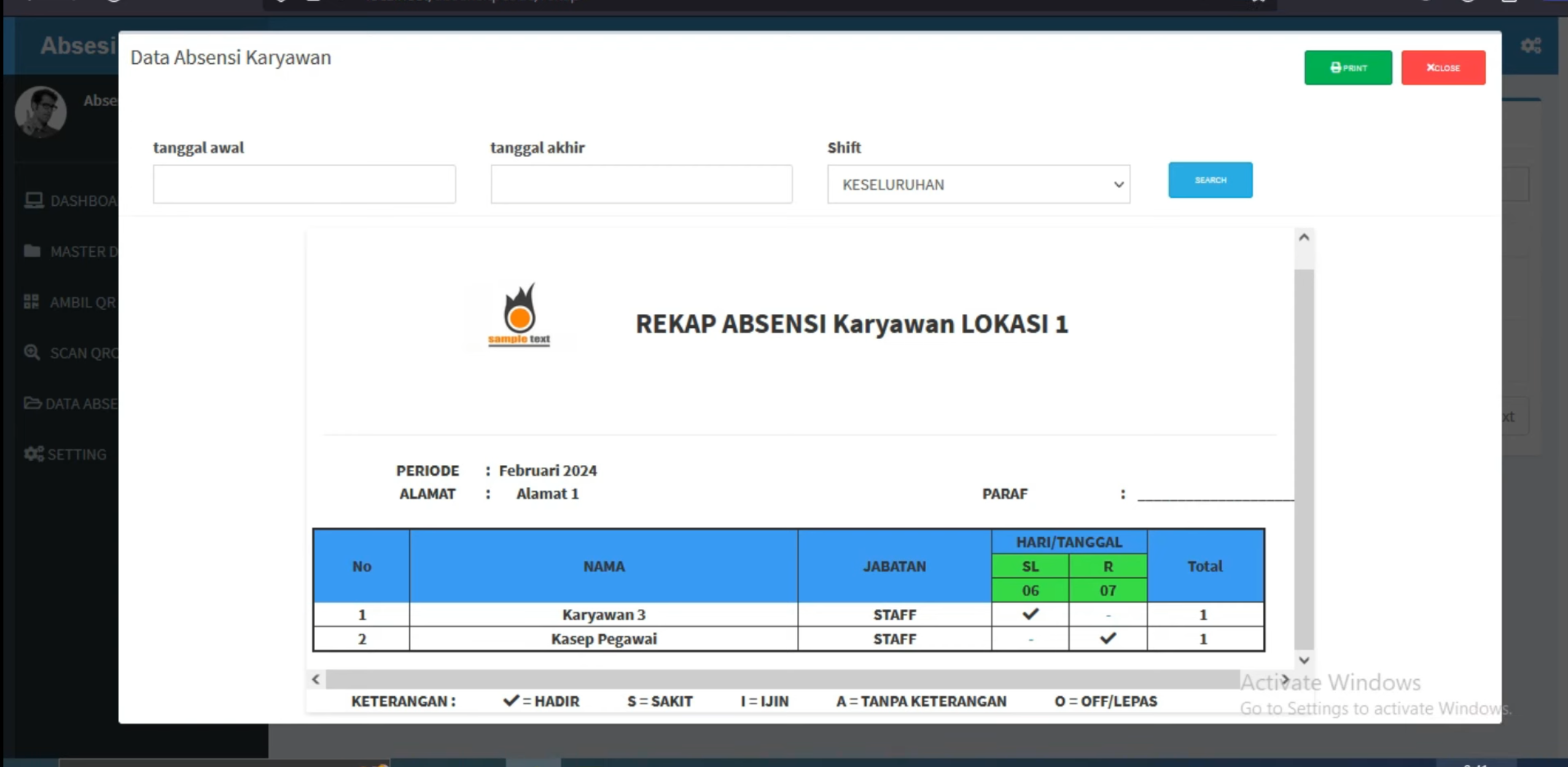Click the vertical scrollbar track of report
This screenshot has width=1568, height=767.
1304,459
